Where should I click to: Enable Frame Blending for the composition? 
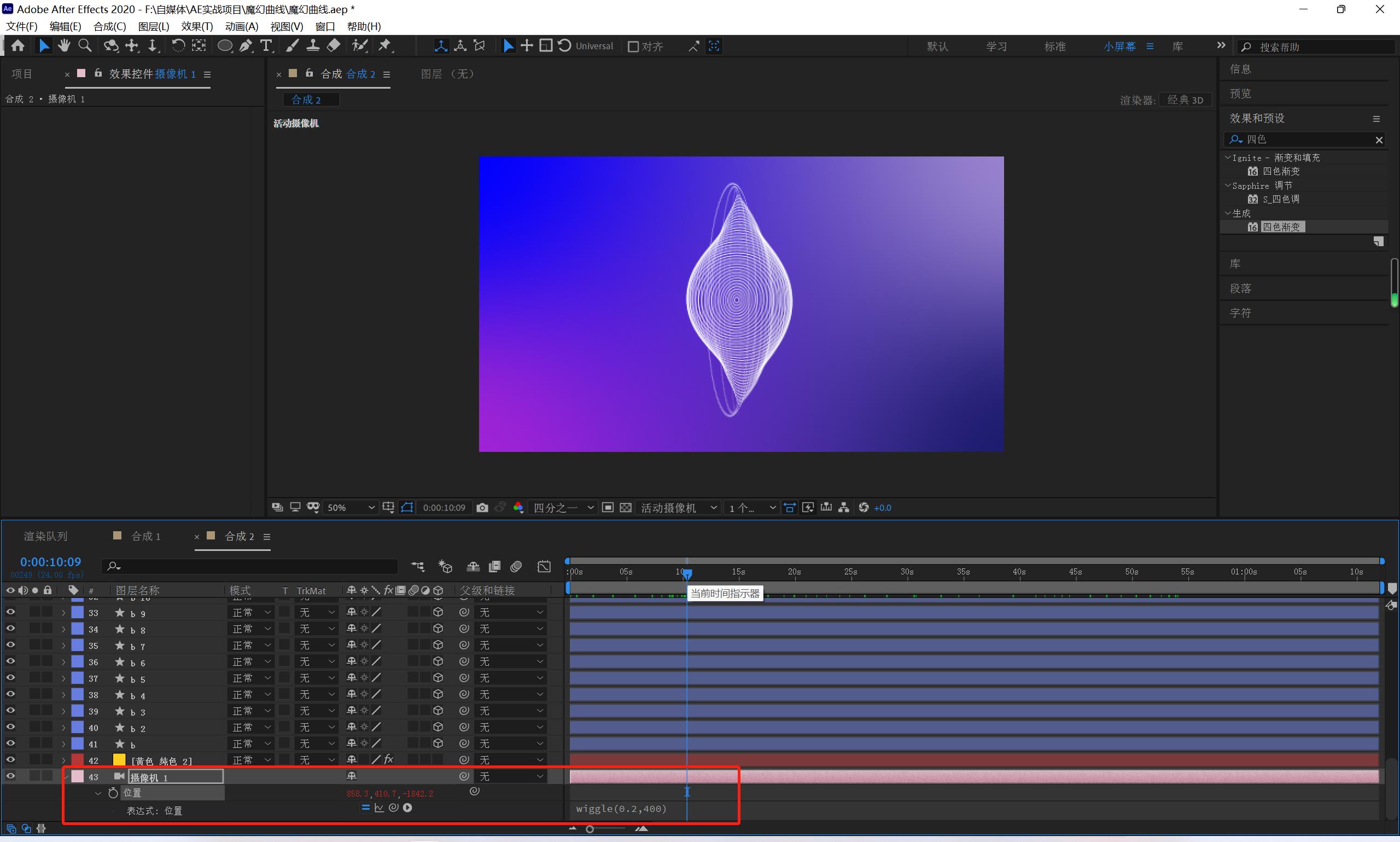[494, 566]
